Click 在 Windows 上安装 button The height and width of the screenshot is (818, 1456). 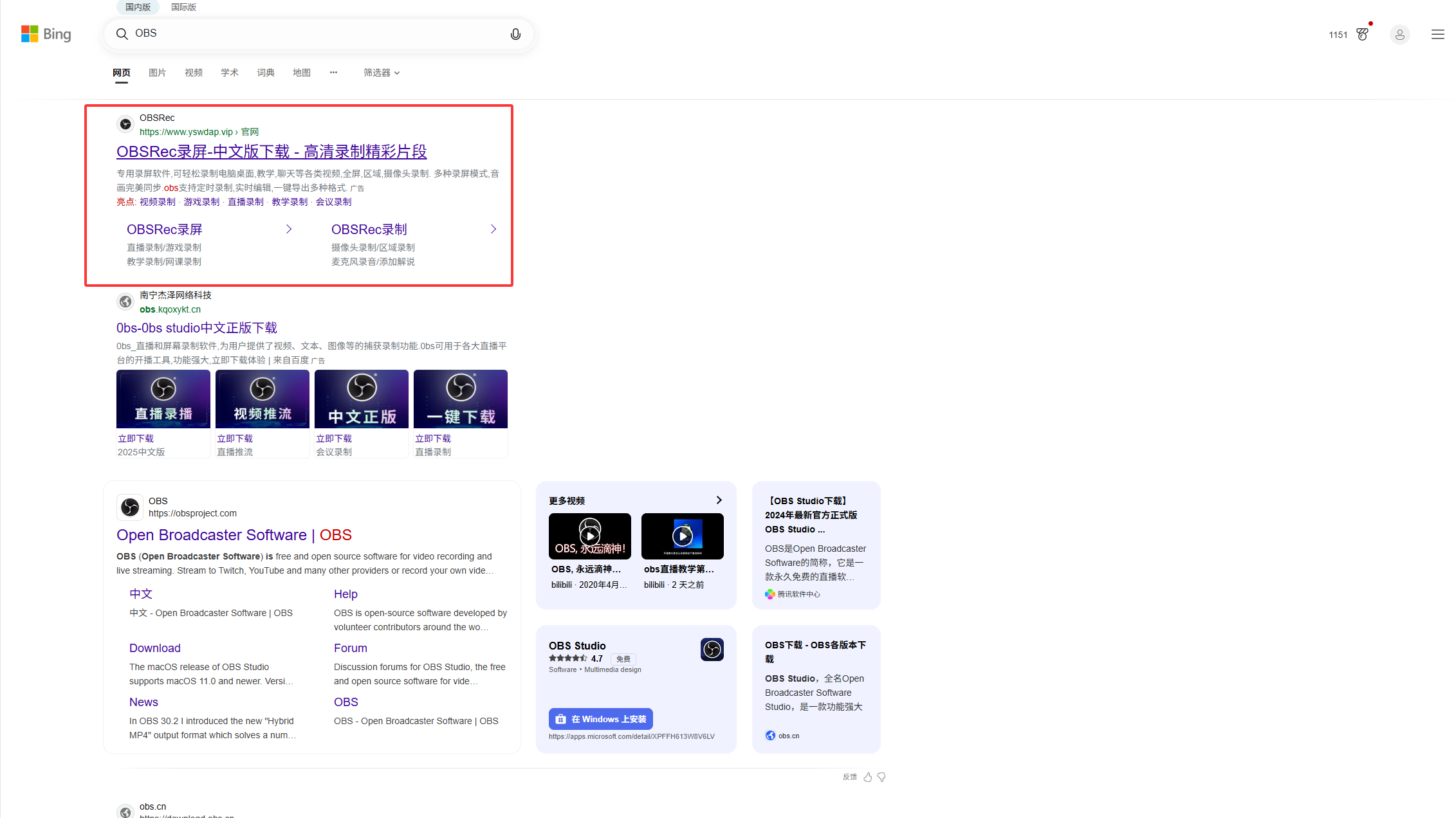coord(601,719)
